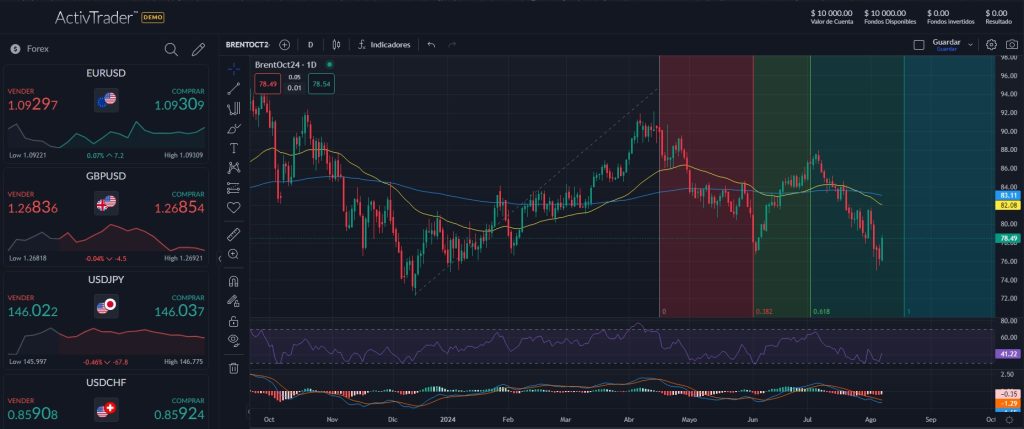This screenshot has width=1024, height=429.
Task: Click the BRENTOCT24 symbol search field
Action: click(x=247, y=45)
